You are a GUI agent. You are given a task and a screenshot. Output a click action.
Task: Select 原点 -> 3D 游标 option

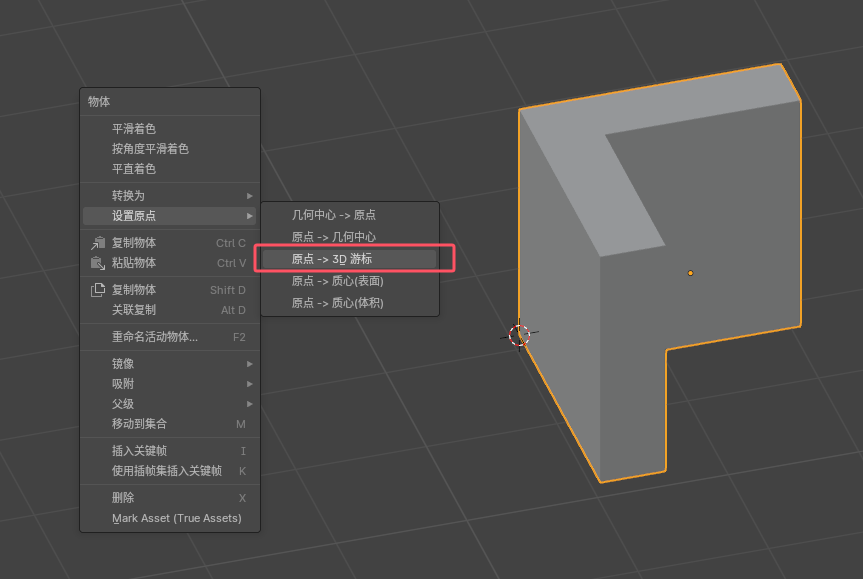click(x=350, y=259)
